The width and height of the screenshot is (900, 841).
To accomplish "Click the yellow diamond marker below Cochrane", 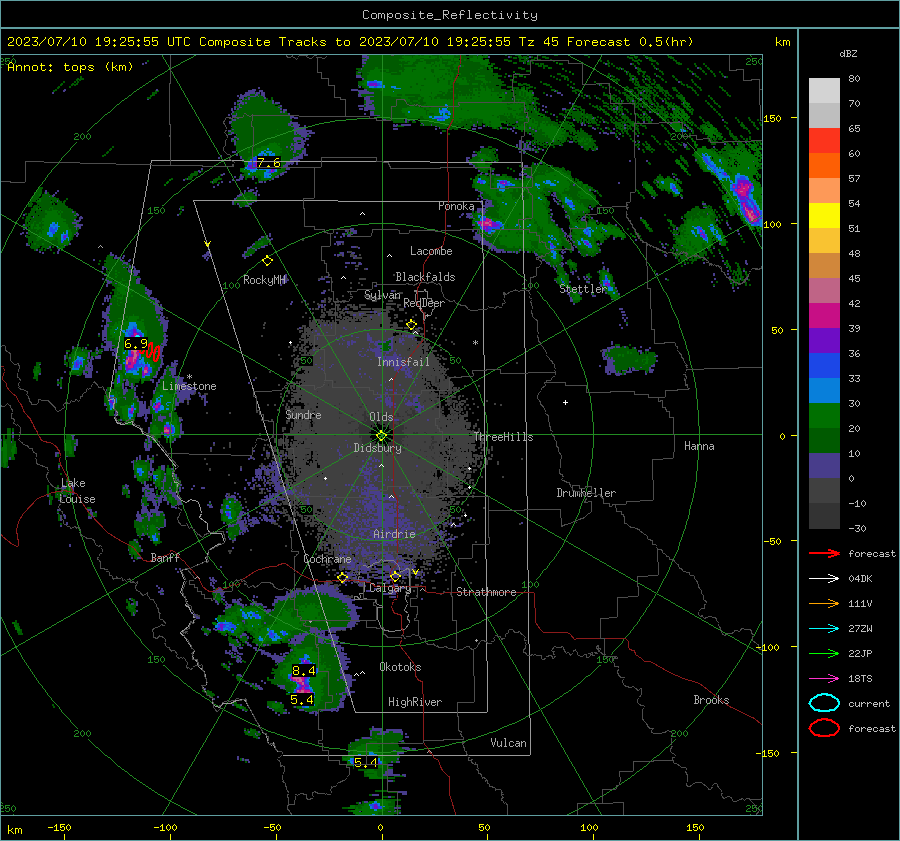I will pos(343,578).
